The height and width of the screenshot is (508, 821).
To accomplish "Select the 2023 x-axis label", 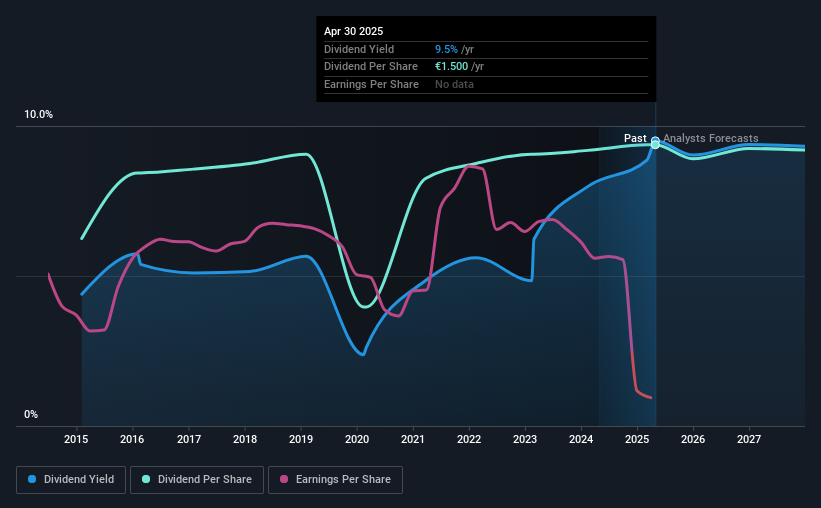I will pos(525,439).
